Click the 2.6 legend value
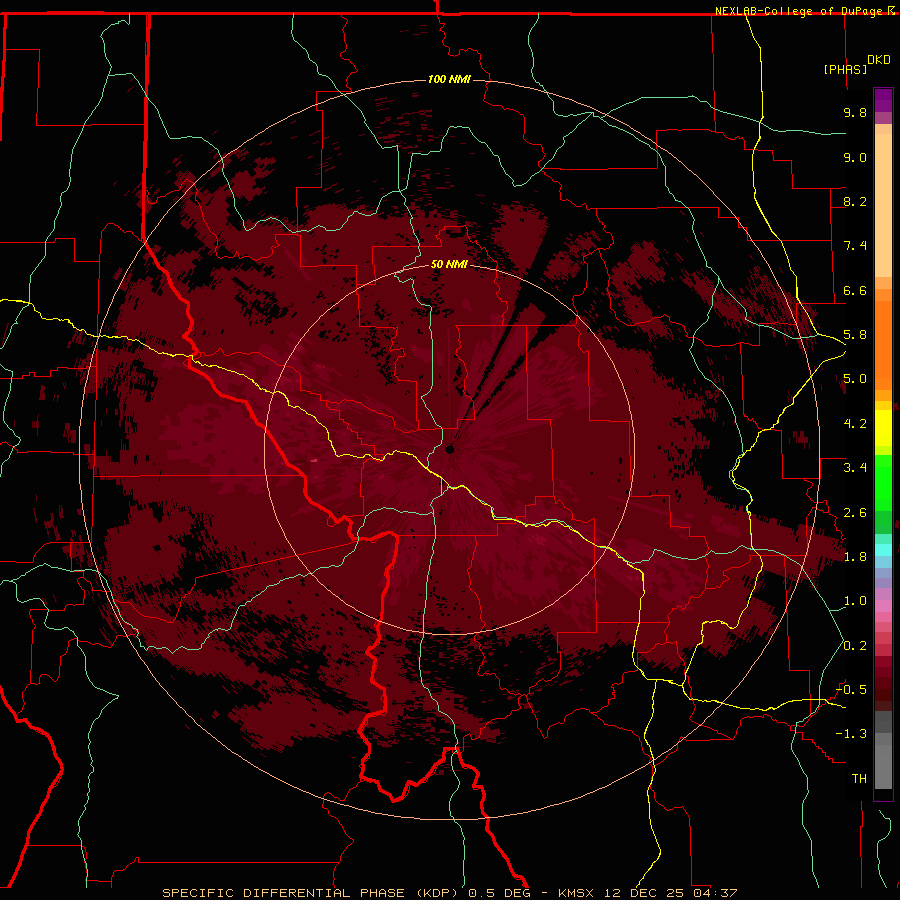Screen dimensions: 900x900 pos(855,513)
